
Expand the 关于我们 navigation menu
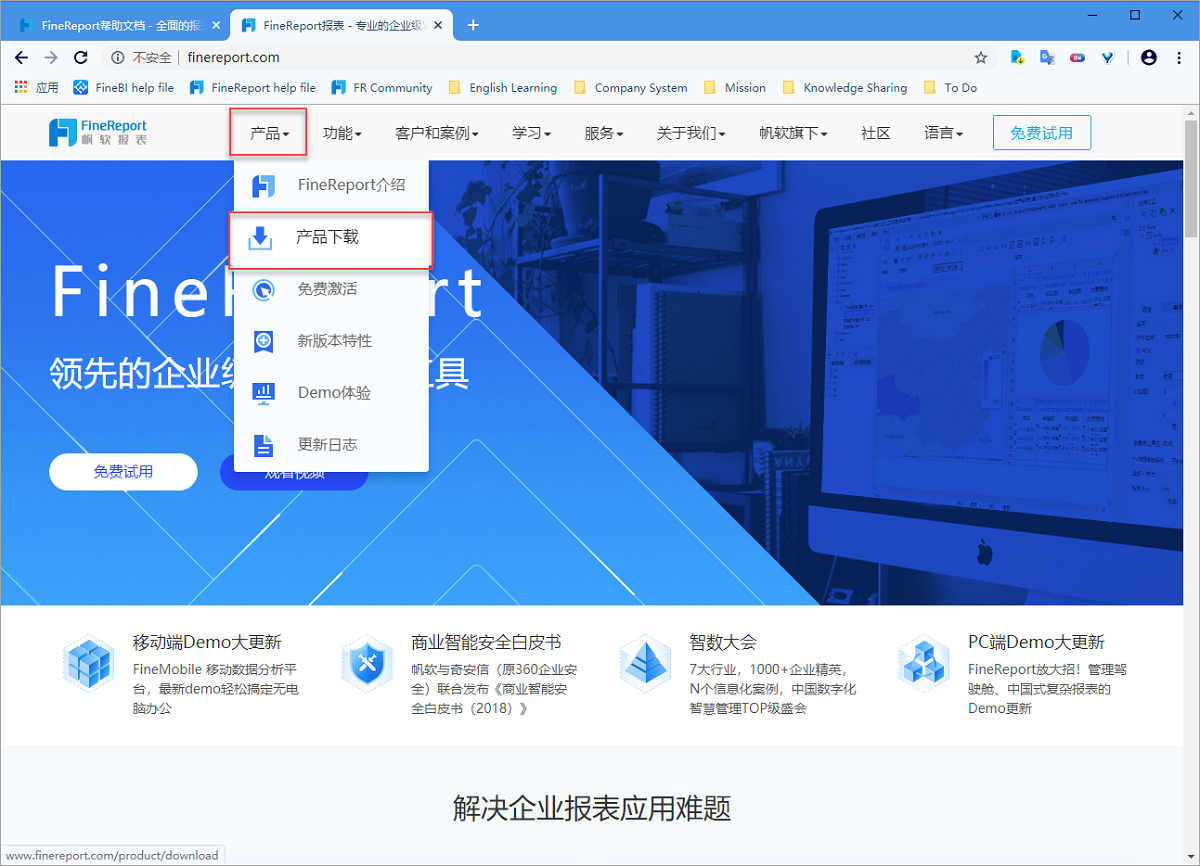point(691,133)
